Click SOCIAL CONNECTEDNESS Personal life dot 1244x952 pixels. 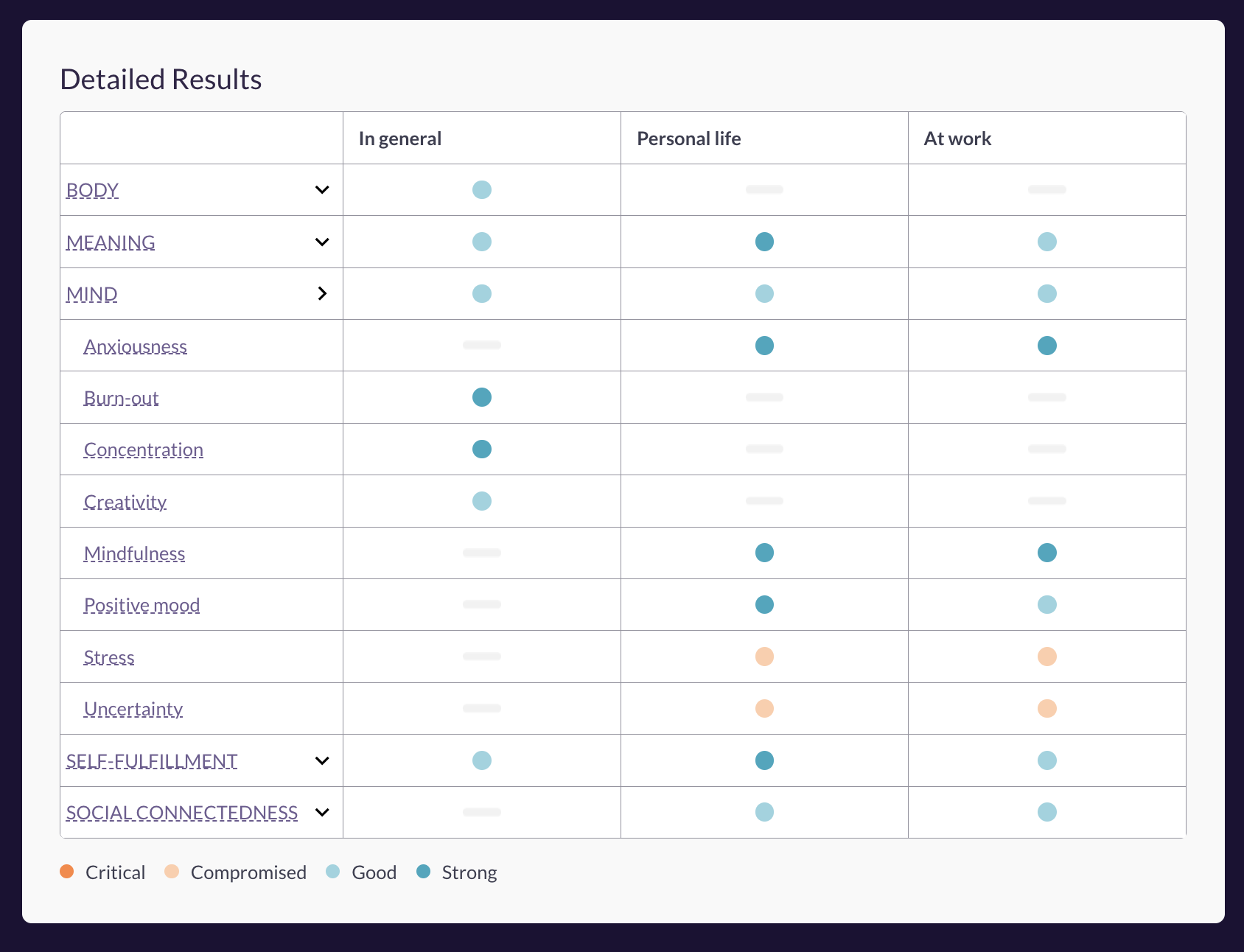(x=764, y=812)
